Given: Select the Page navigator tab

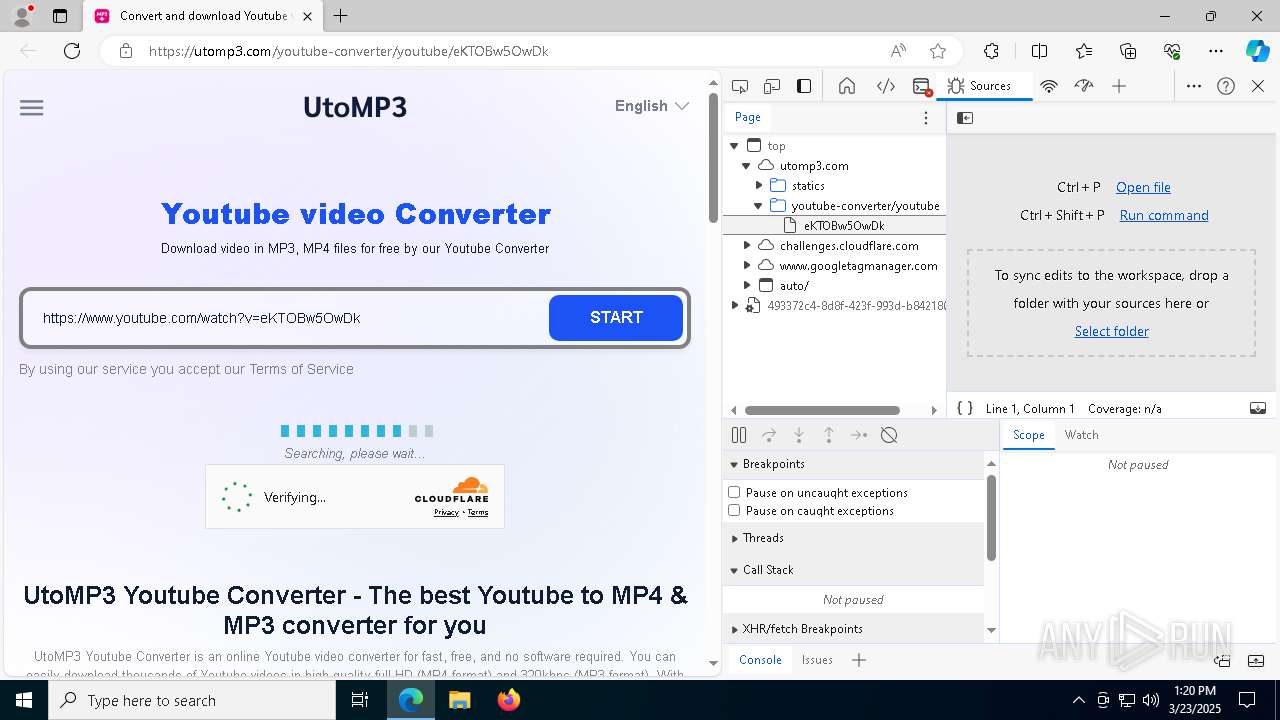Looking at the screenshot, I should 748,117.
